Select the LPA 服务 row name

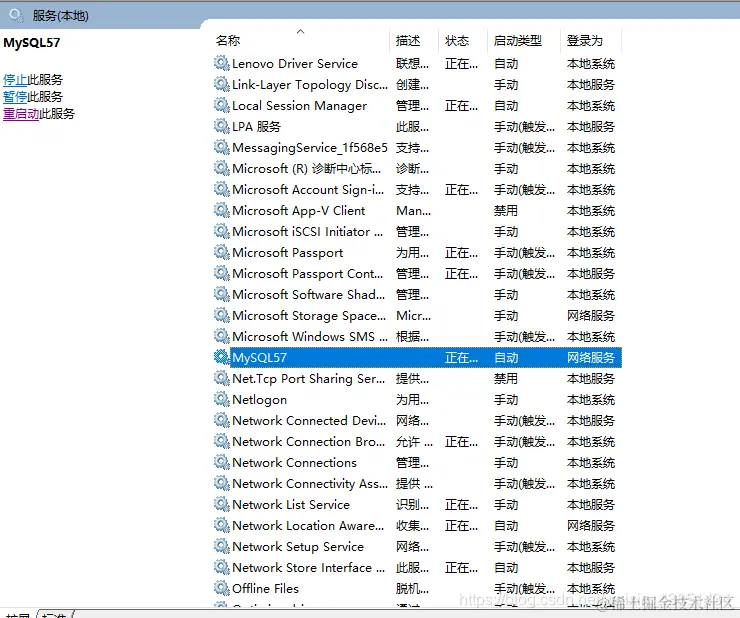256,127
